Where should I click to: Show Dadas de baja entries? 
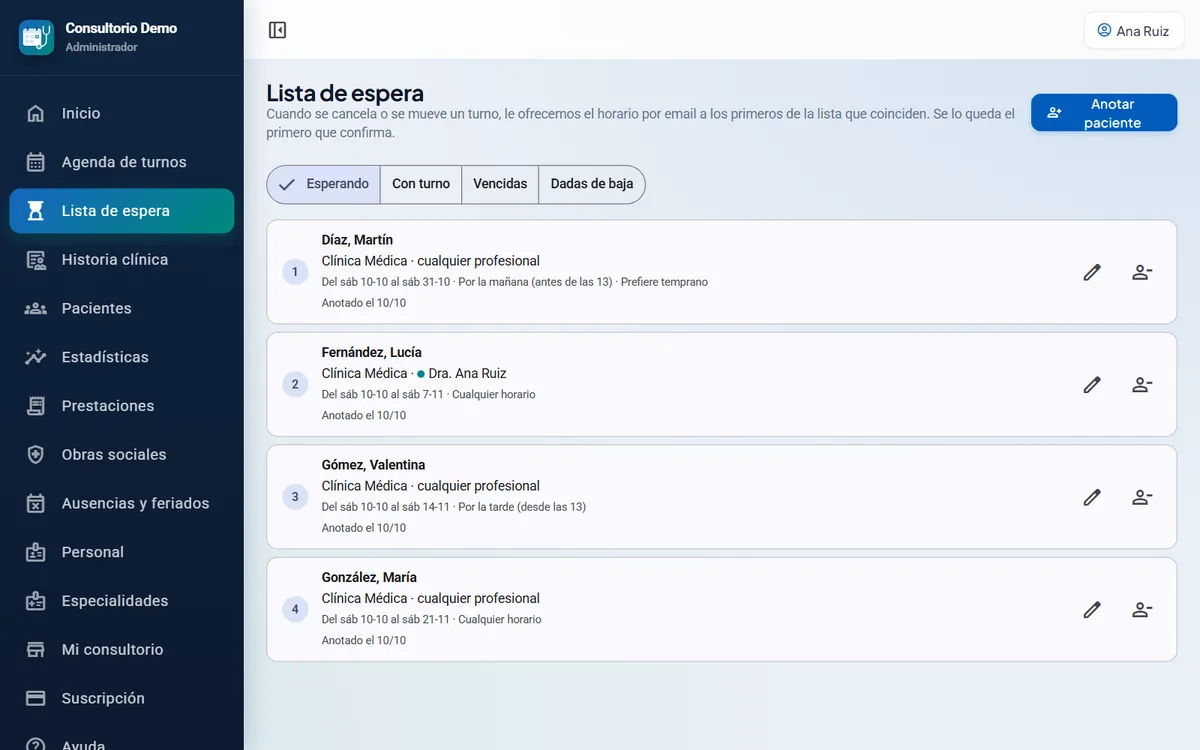point(592,184)
